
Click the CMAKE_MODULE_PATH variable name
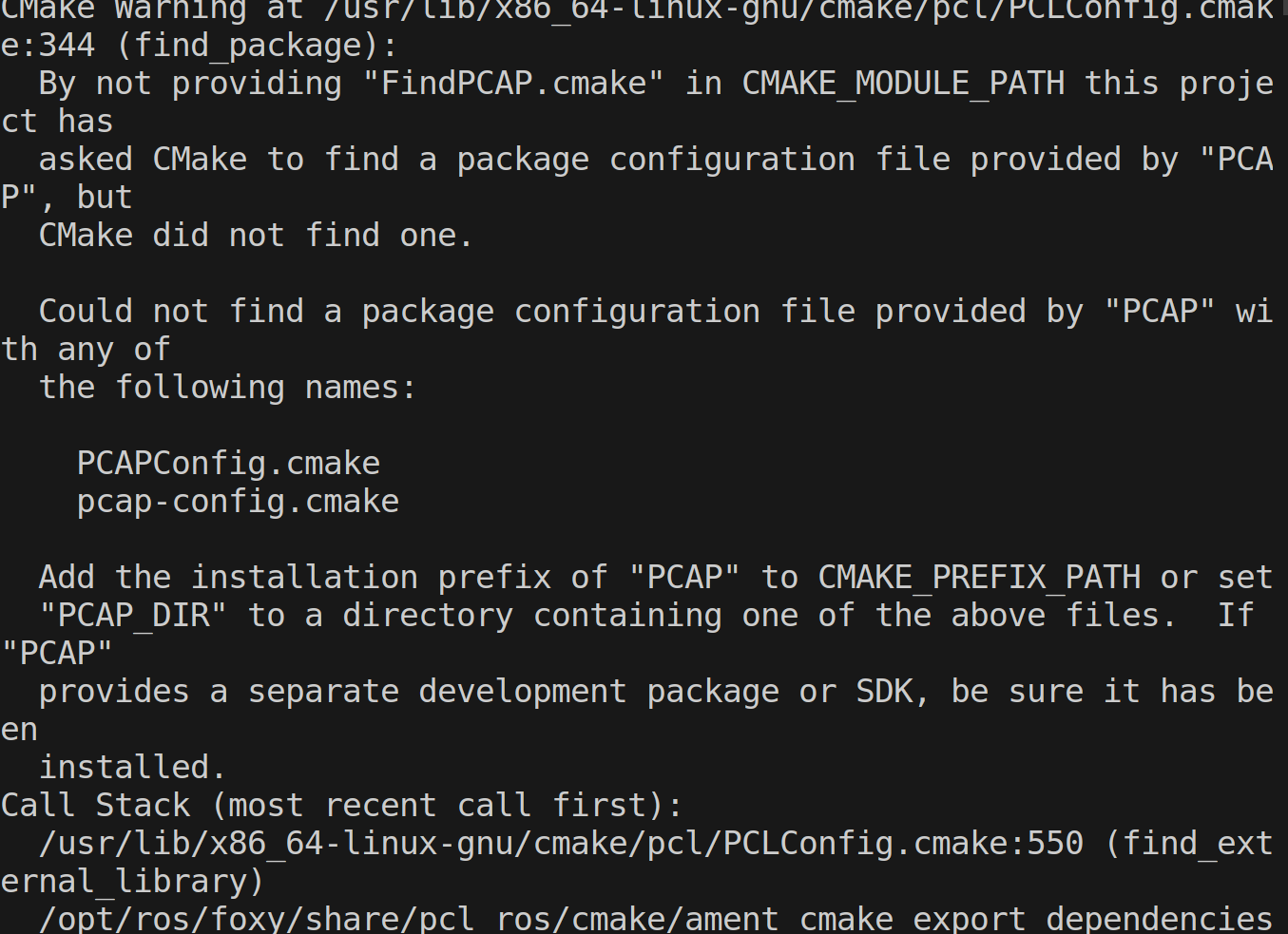[903, 84]
